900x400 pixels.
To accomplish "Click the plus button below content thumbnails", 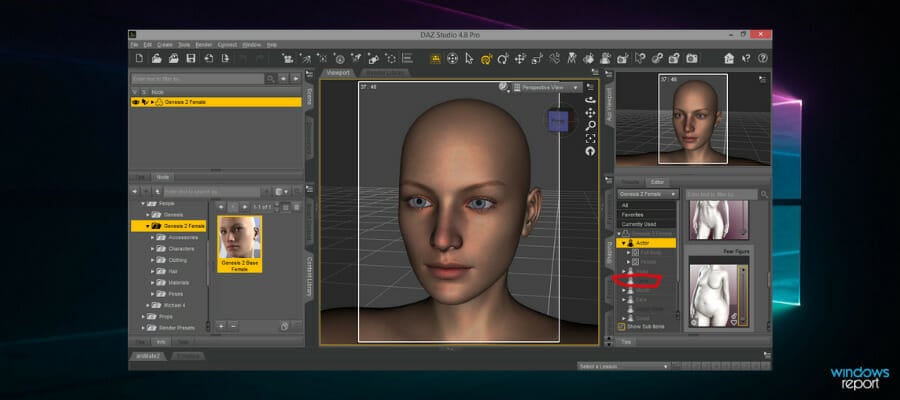I will tap(221, 326).
